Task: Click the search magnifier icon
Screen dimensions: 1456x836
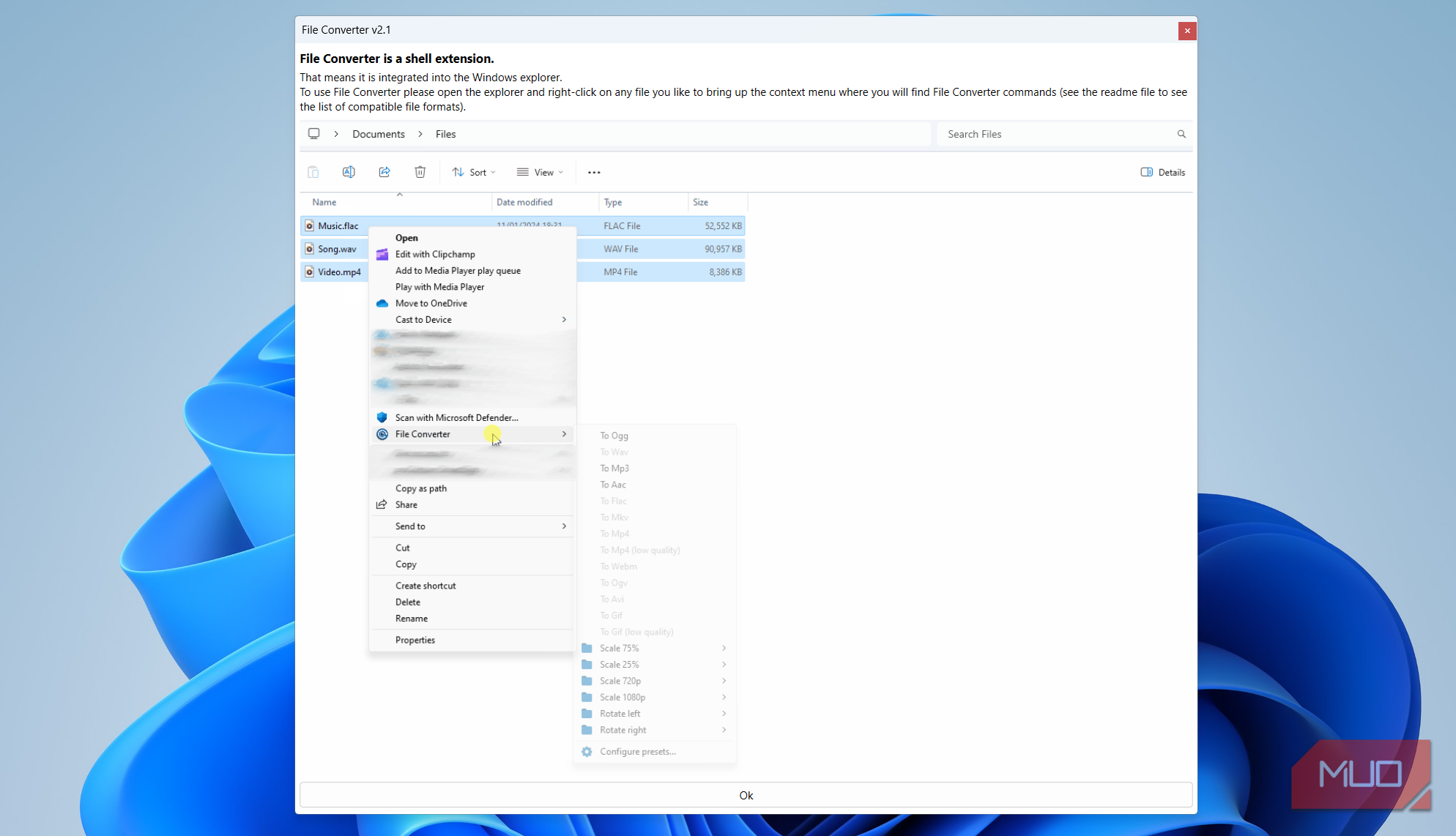Action: point(1181,134)
